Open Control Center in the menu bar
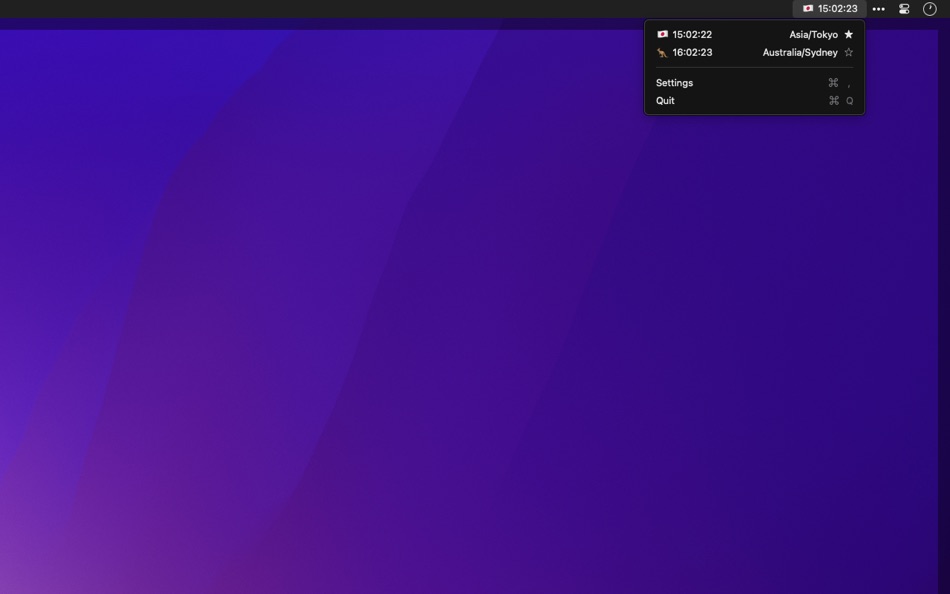This screenshot has height=594, width=950. 904,9
